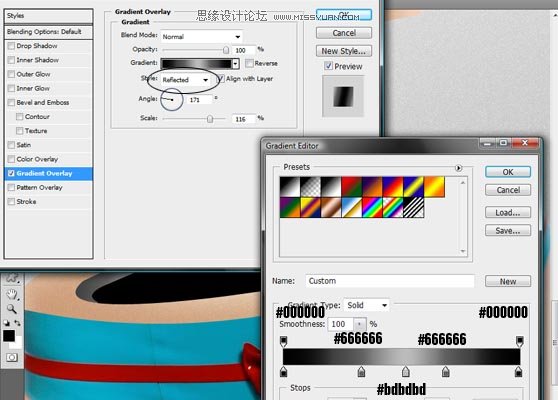Click New Style button
Image resolution: width=558 pixels, height=400 pixels.
[x=344, y=51]
